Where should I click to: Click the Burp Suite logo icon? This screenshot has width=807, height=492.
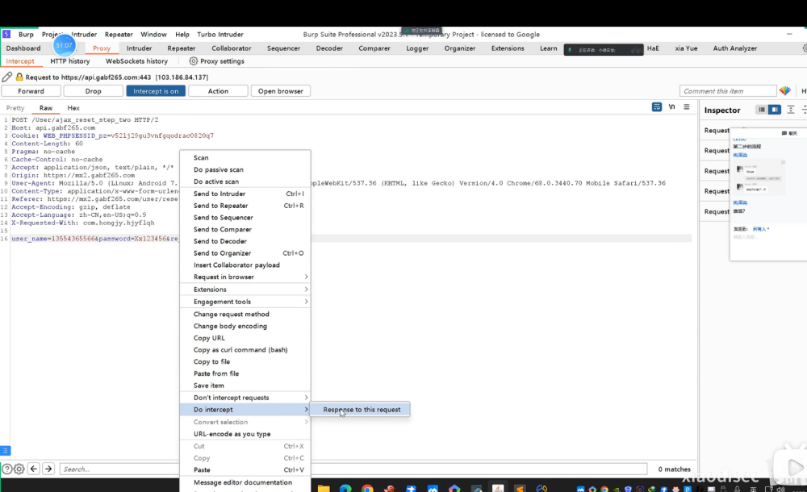6,34
